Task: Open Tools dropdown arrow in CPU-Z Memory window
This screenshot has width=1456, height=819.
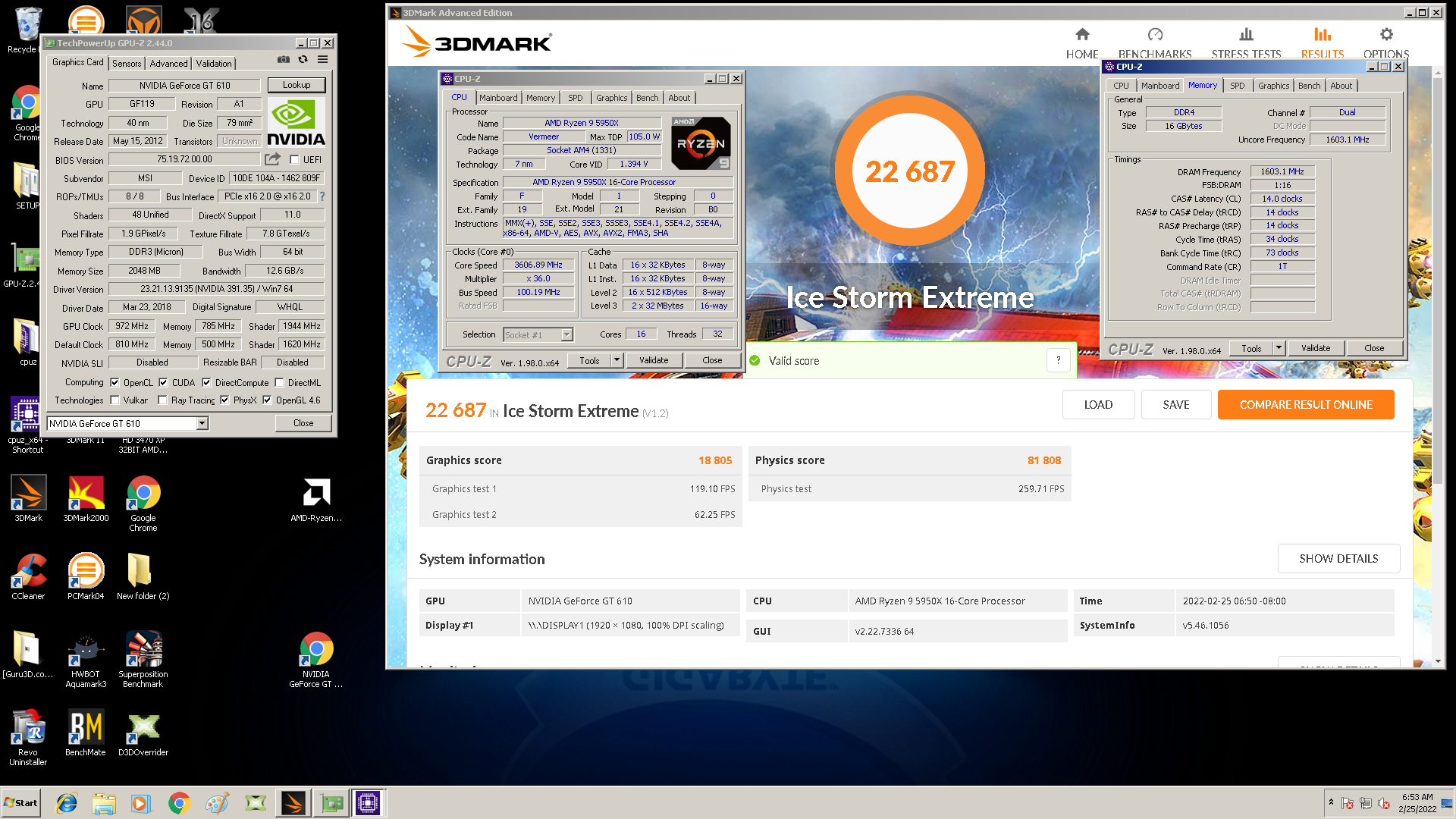Action: click(x=1279, y=348)
